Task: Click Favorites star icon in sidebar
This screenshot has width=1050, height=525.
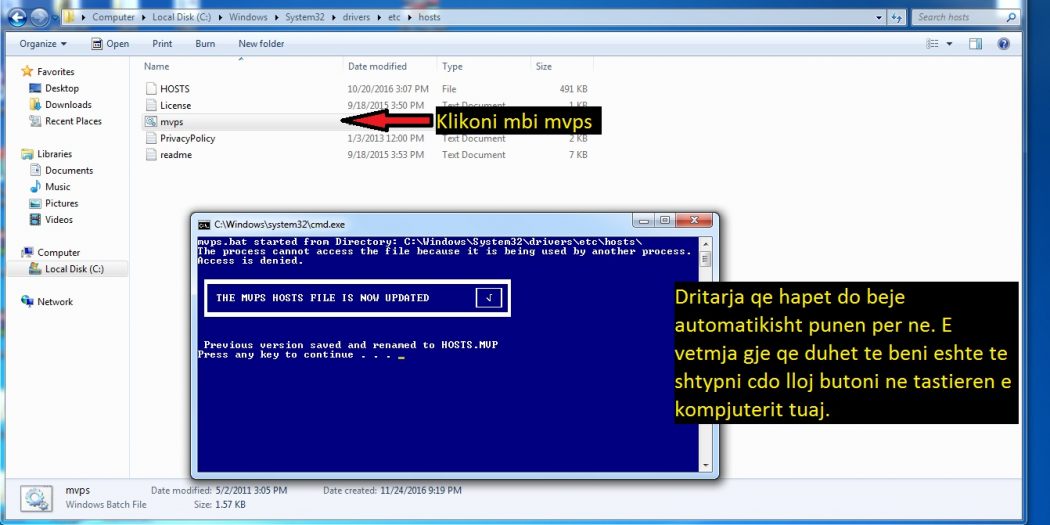Action: click(27, 71)
